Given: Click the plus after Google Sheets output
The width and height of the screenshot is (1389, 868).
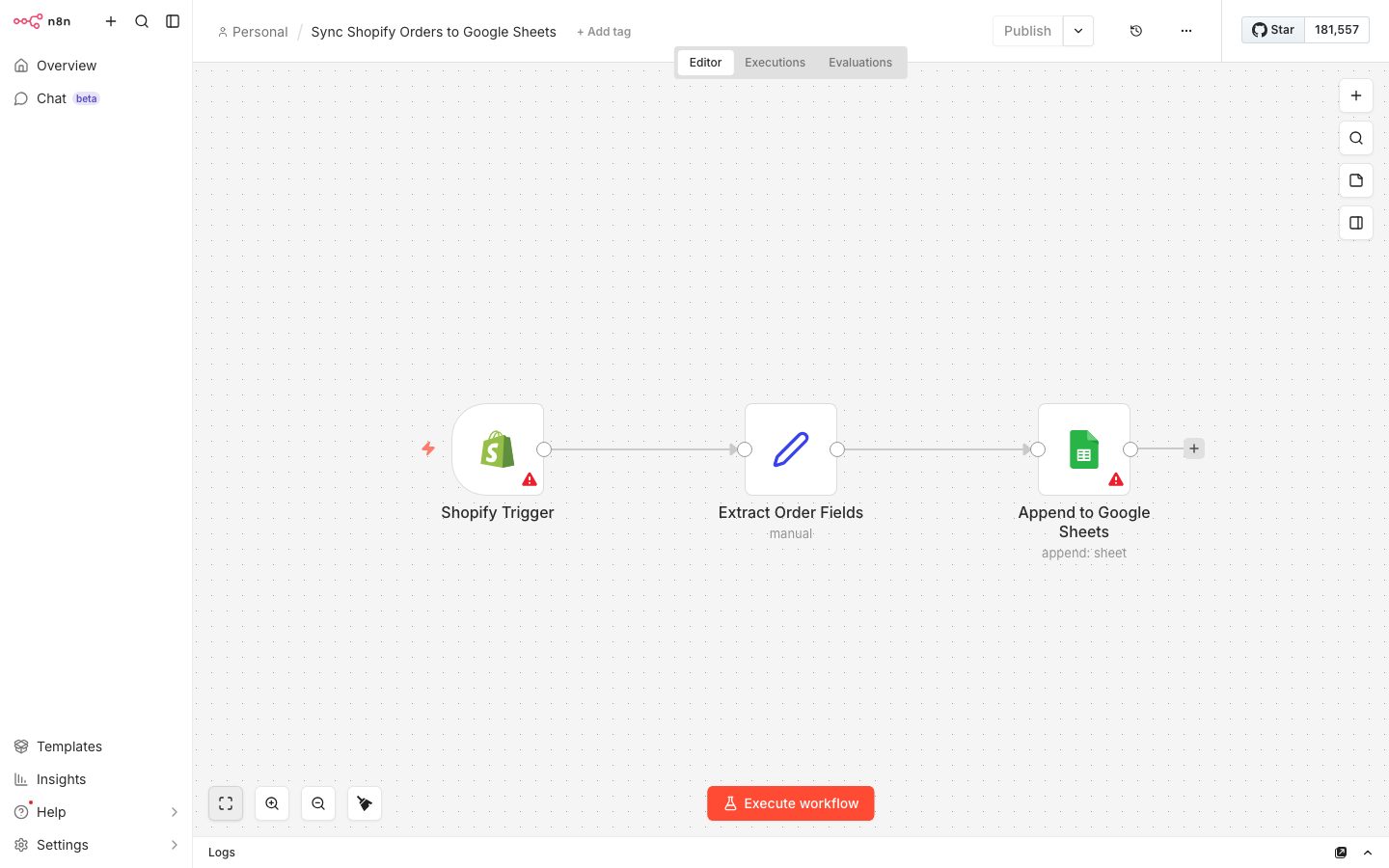Looking at the screenshot, I should pos(1193,448).
